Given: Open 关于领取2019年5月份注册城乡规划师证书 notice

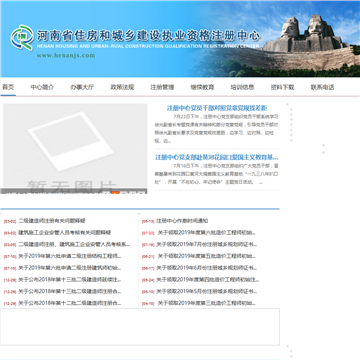Looking at the screenshot, I should tap(207, 291).
